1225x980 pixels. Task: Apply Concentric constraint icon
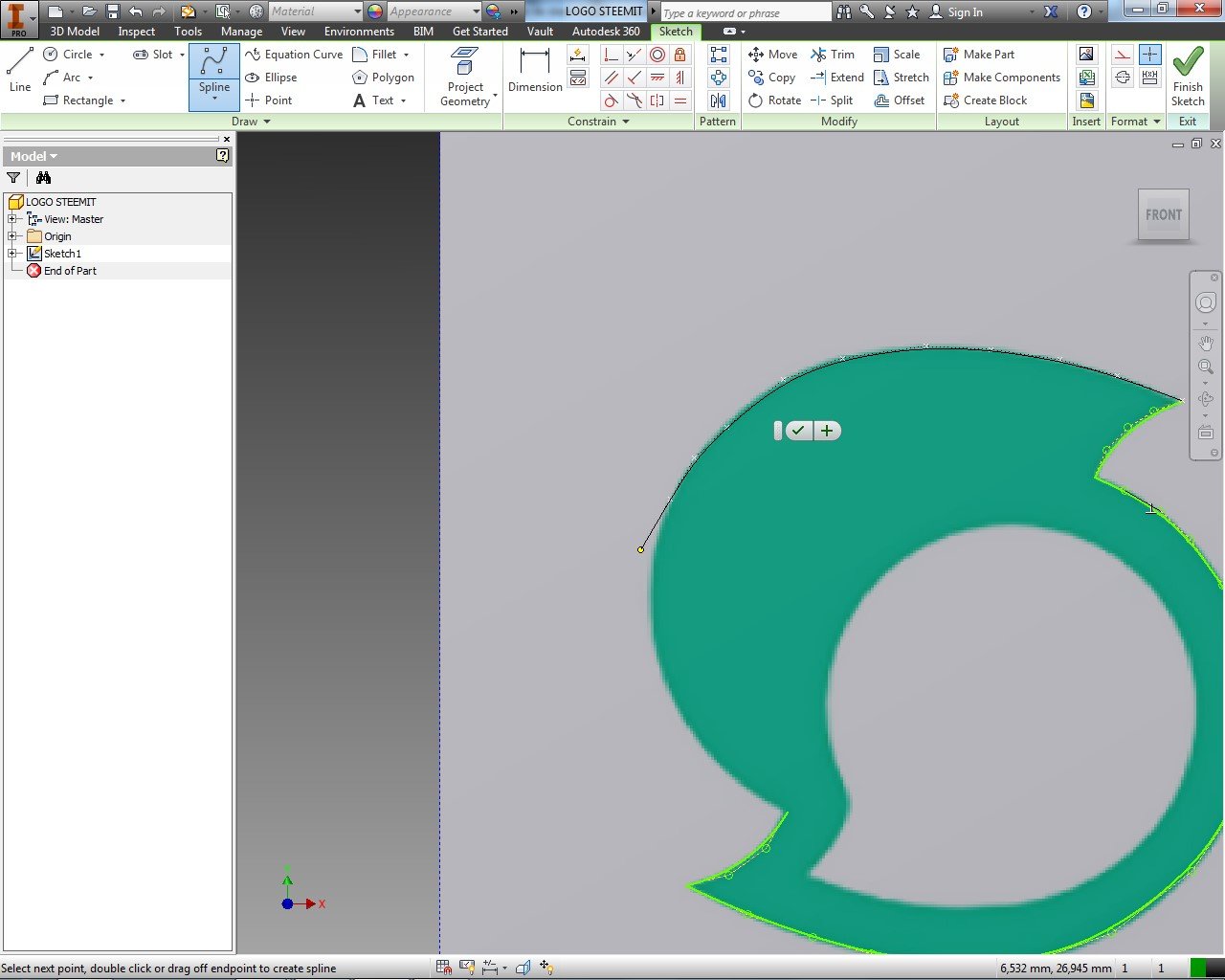pyautogui.click(x=657, y=55)
